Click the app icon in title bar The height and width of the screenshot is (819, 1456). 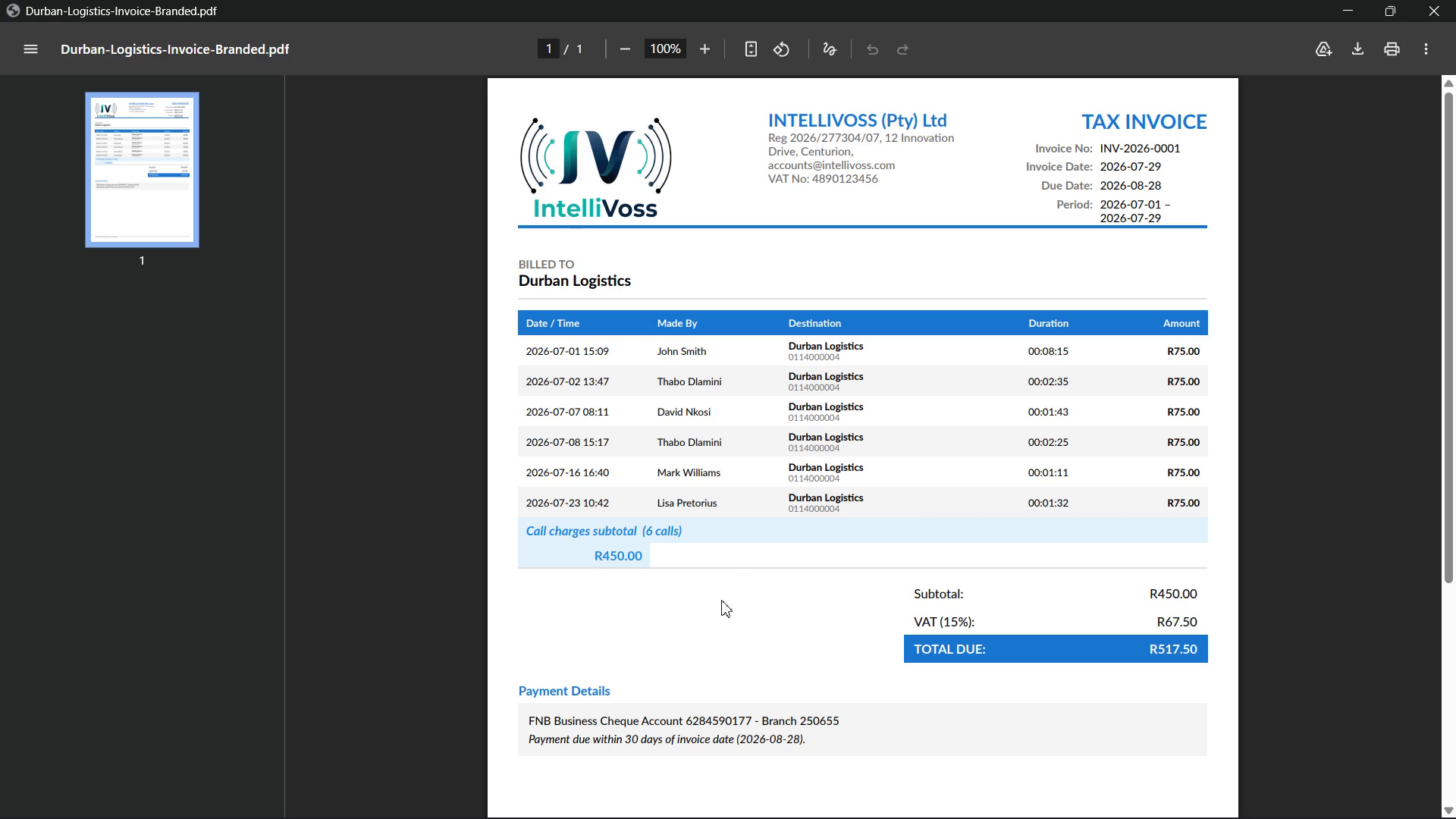tap(12, 11)
